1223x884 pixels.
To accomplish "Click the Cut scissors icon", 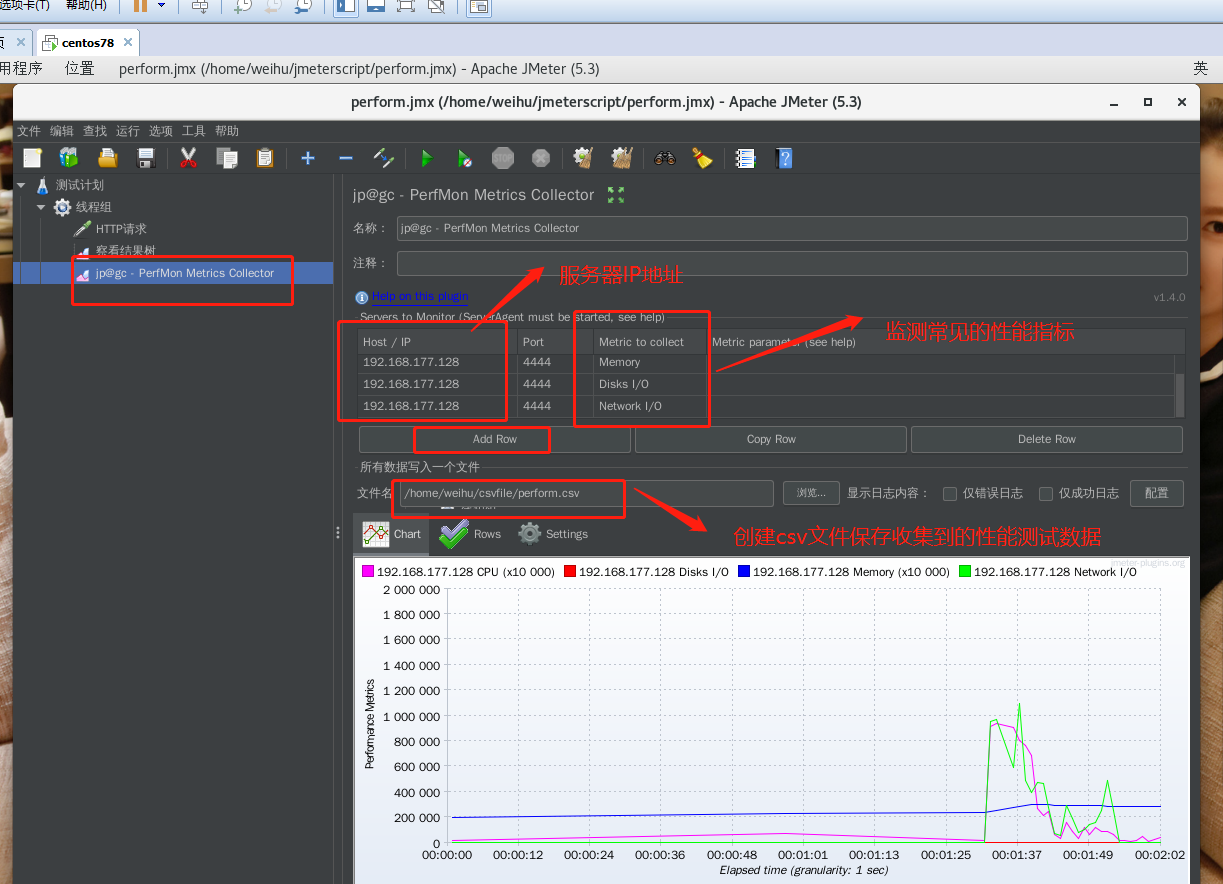I will tap(188, 158).
